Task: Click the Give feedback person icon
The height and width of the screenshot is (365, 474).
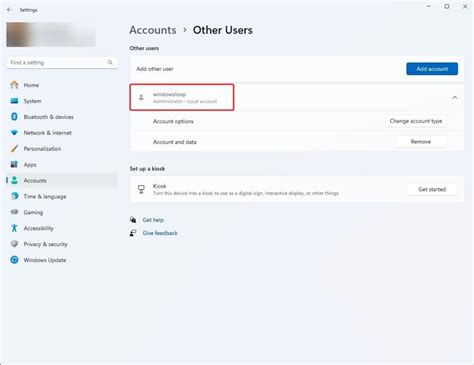Action: pos(133,233)
